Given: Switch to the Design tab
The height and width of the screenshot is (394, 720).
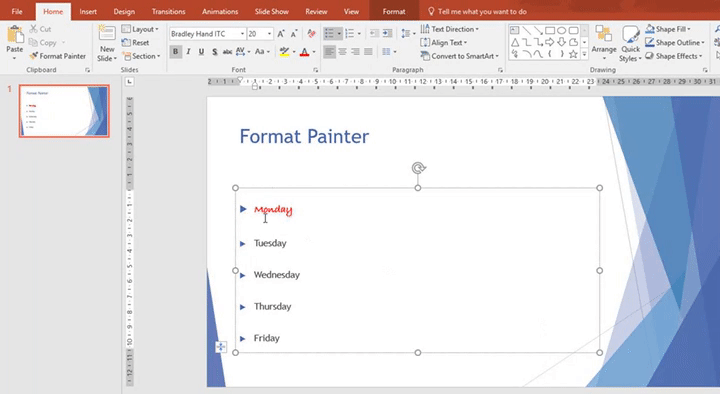Looking at the screenshot, I should coord(124,11).
